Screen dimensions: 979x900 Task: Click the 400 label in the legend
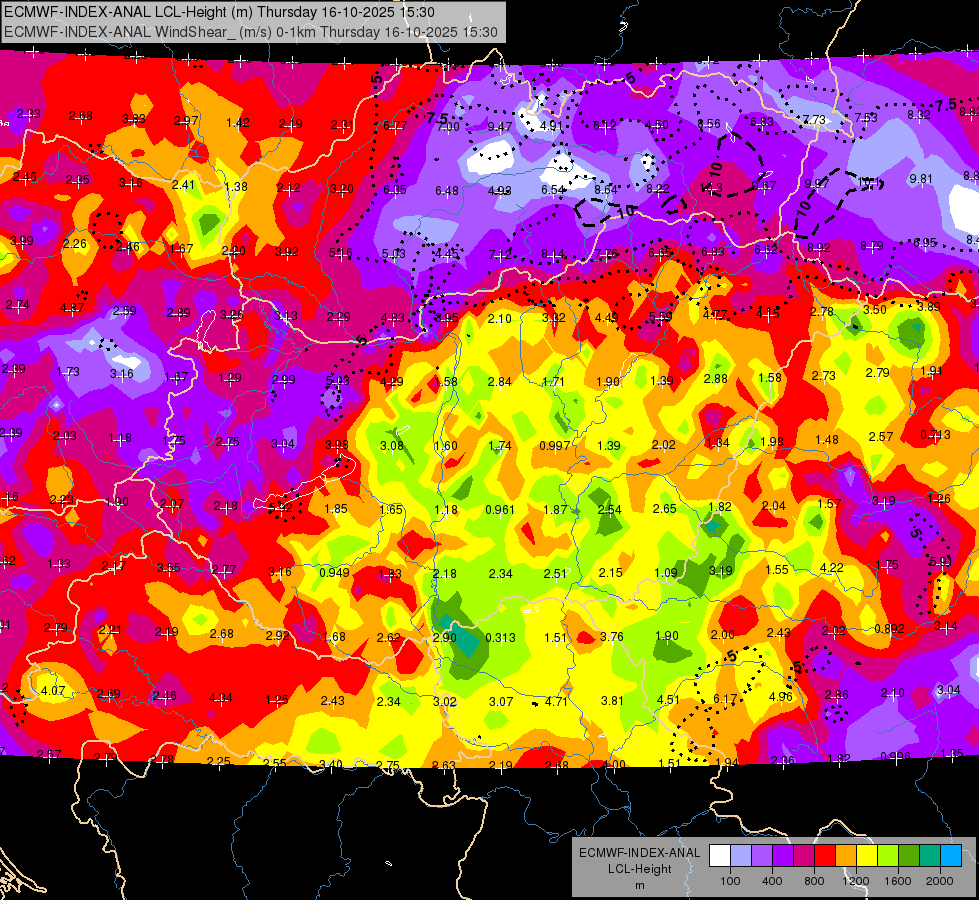coord(772,881)
